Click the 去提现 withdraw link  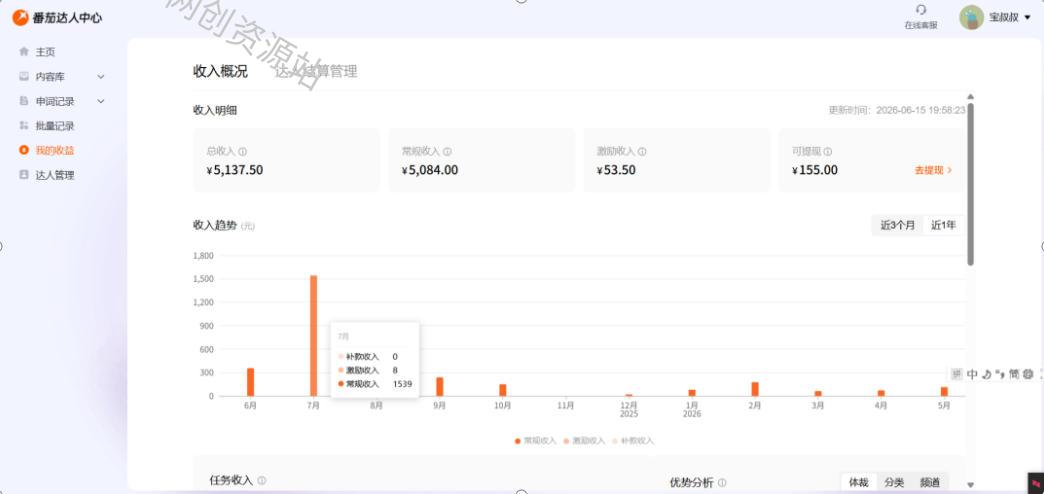click(x=933, y=170)
